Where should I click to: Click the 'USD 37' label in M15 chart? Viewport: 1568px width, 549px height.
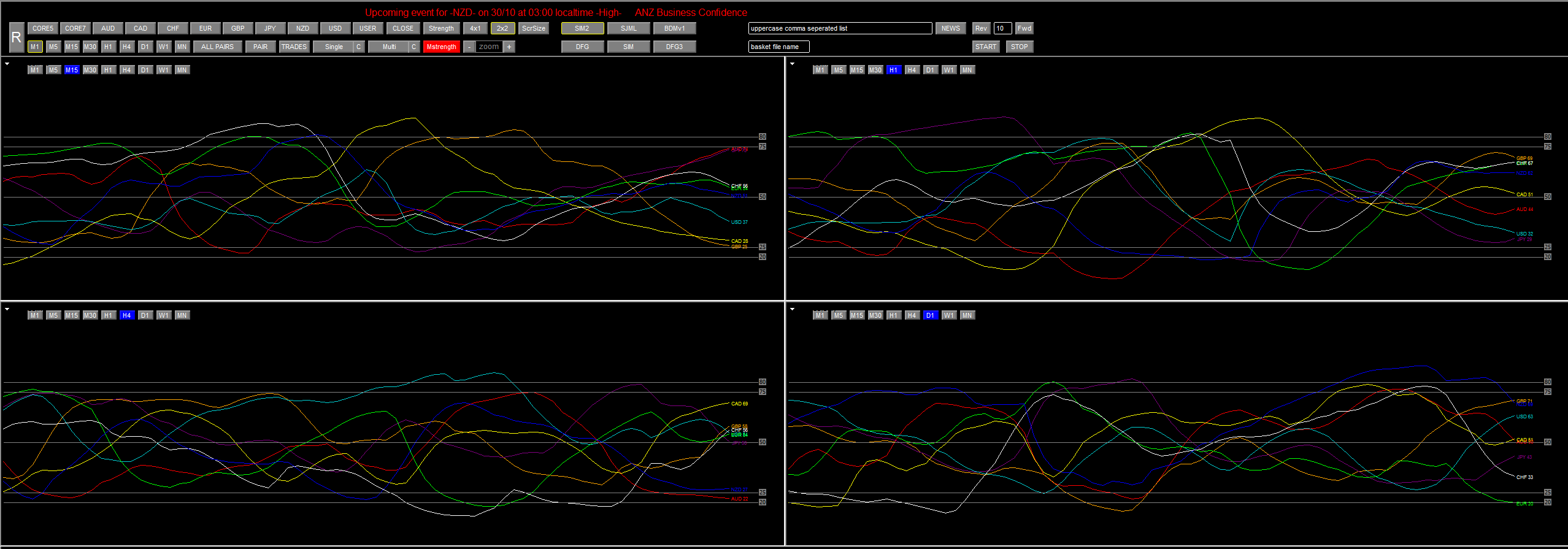click(x=739, y=222)
